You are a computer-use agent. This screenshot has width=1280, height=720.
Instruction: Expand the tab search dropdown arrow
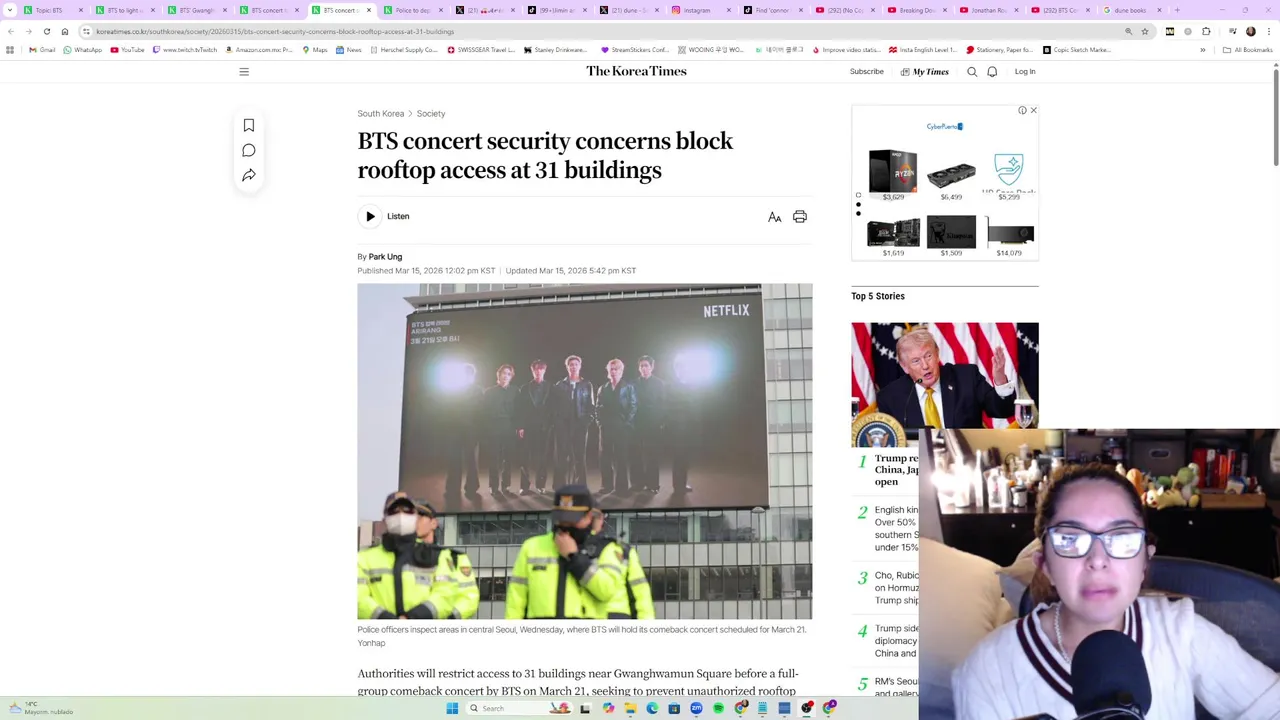10,10
